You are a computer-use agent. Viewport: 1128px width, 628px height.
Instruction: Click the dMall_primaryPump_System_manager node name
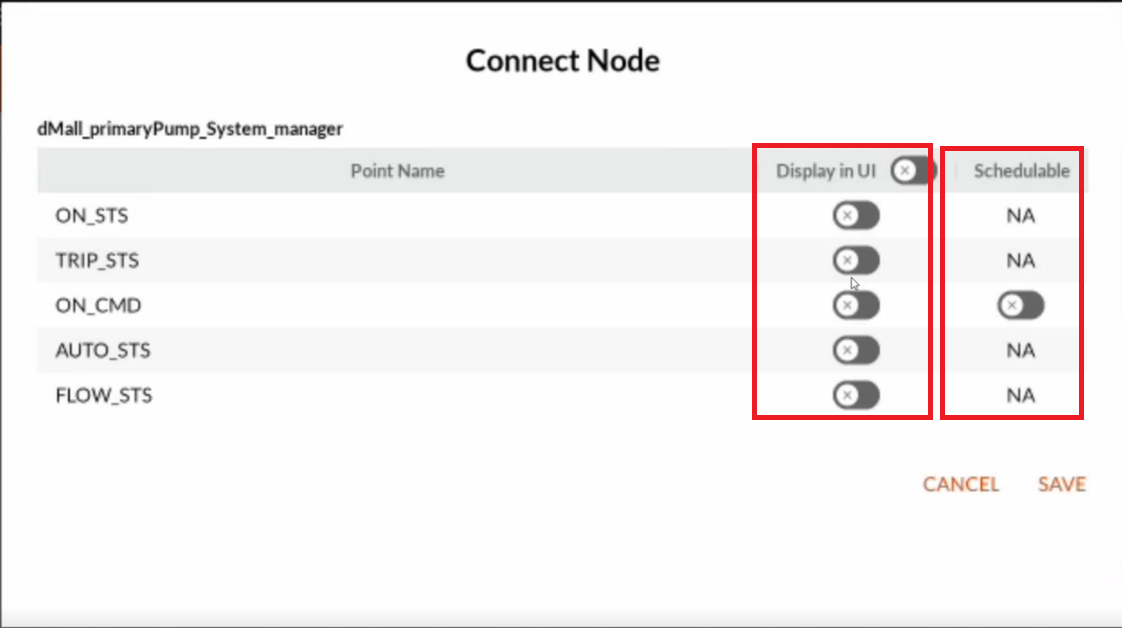coord(190,129)
